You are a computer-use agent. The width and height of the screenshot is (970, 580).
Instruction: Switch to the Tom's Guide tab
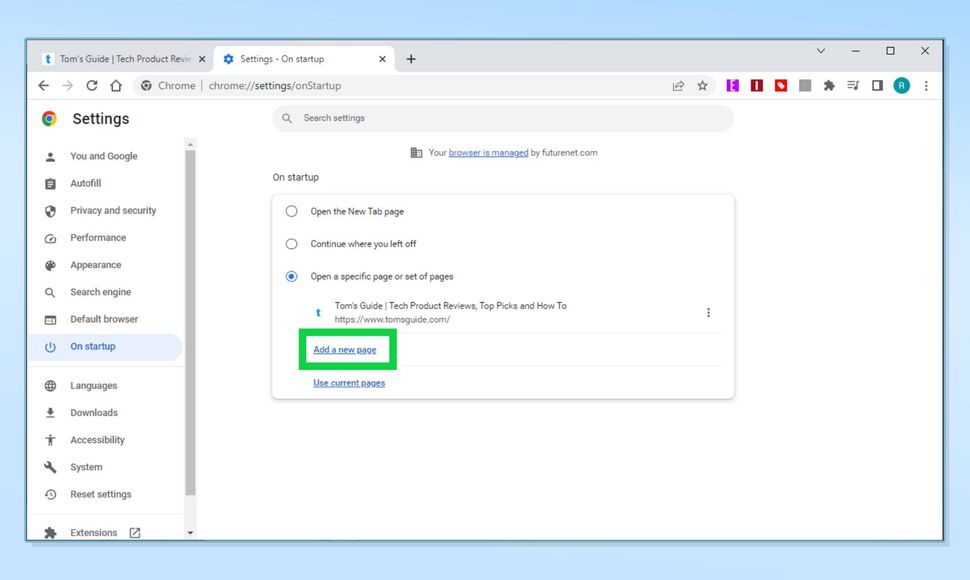click(120, 58)
